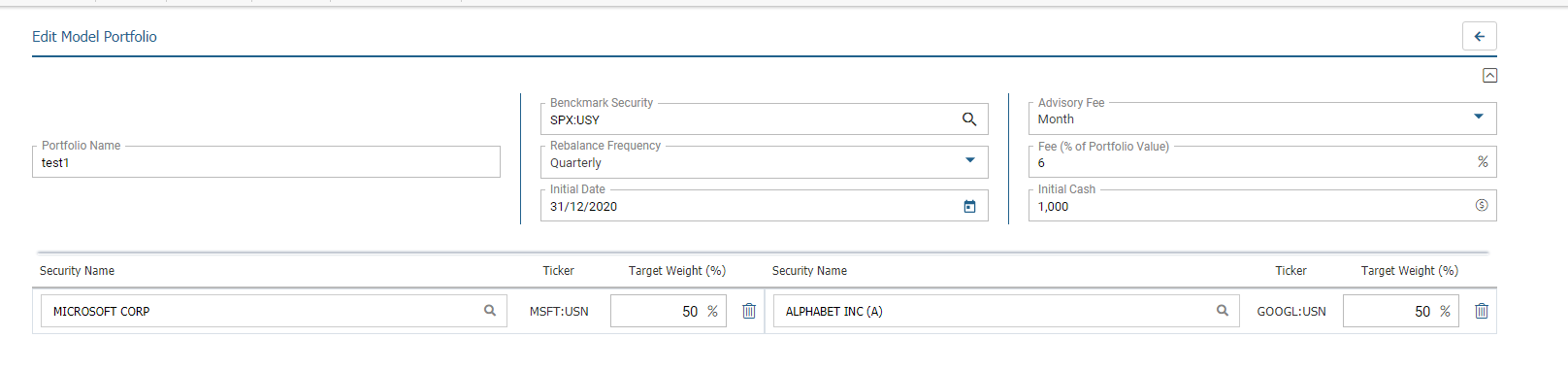Open the Initial Date calendar picker
The height and width of the screenshot is (372, 1568).
click(x=968, y=206)
